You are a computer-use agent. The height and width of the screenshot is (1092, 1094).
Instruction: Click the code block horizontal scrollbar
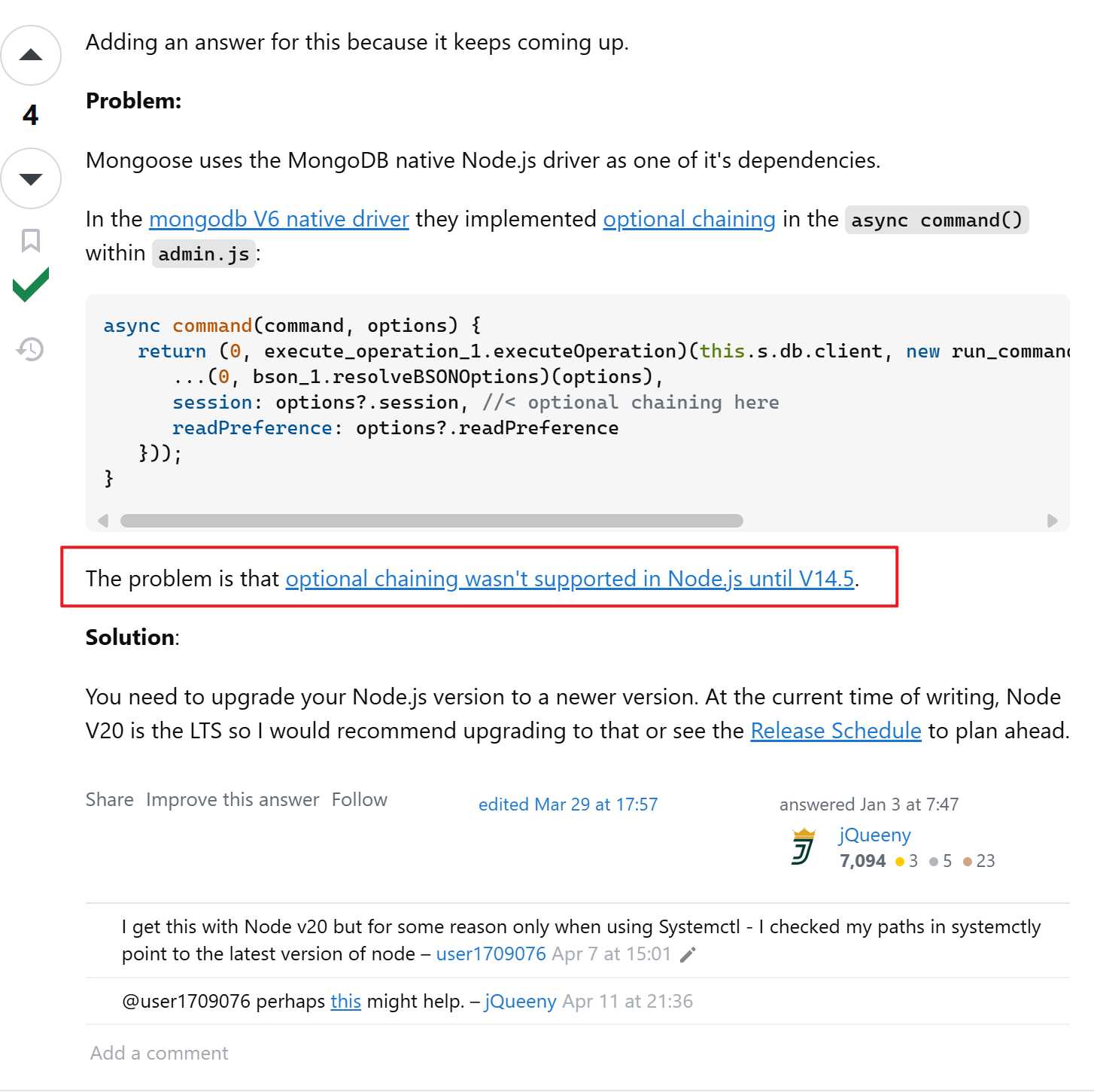pyautogui.click(x=432, y=521)
